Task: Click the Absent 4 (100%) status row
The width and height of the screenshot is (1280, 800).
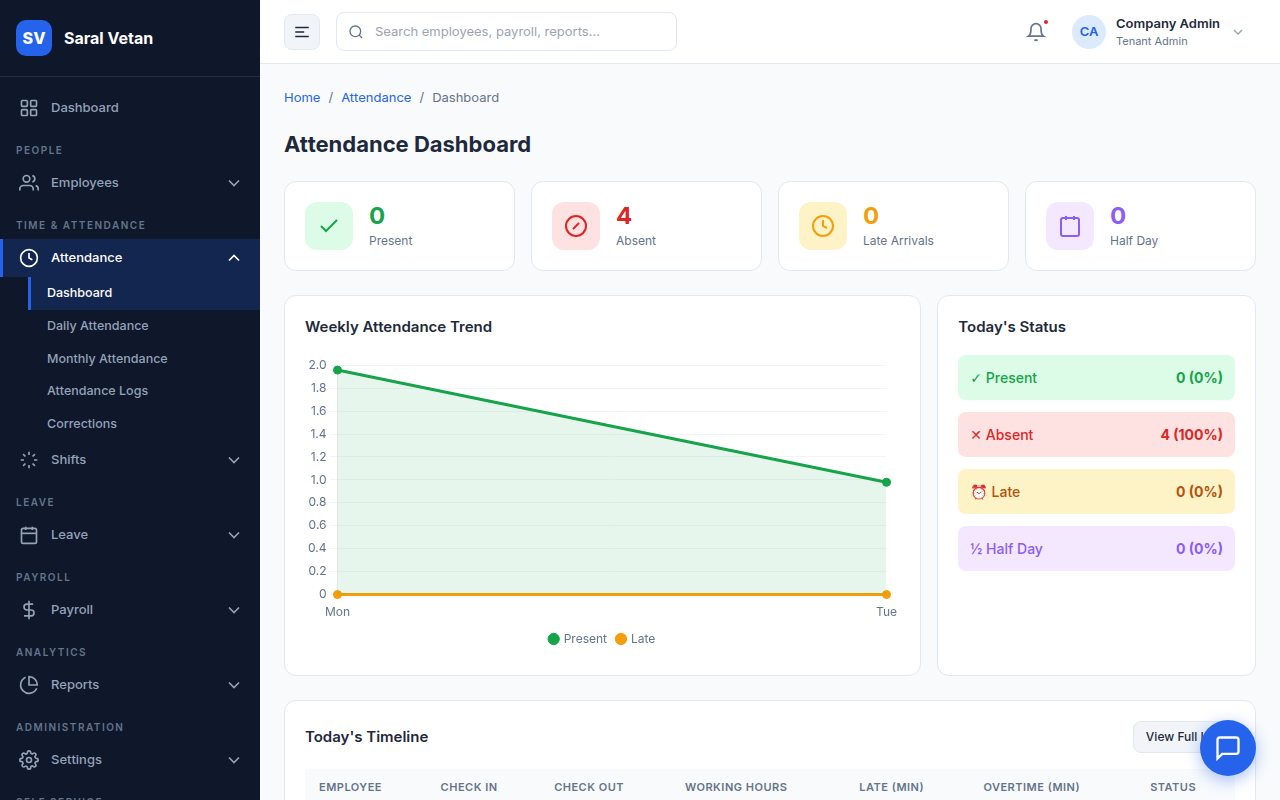Action: pyautogui.click(x=1096, y=435)
